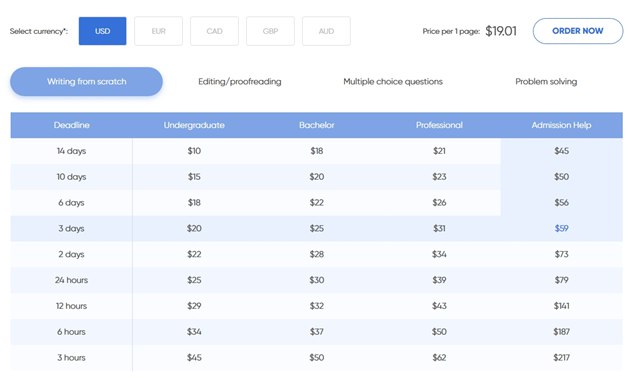The height and width of the screenshot is (377, 628).
Task: Click the 24 hours deadline row
Action: (x=316, y=280)
